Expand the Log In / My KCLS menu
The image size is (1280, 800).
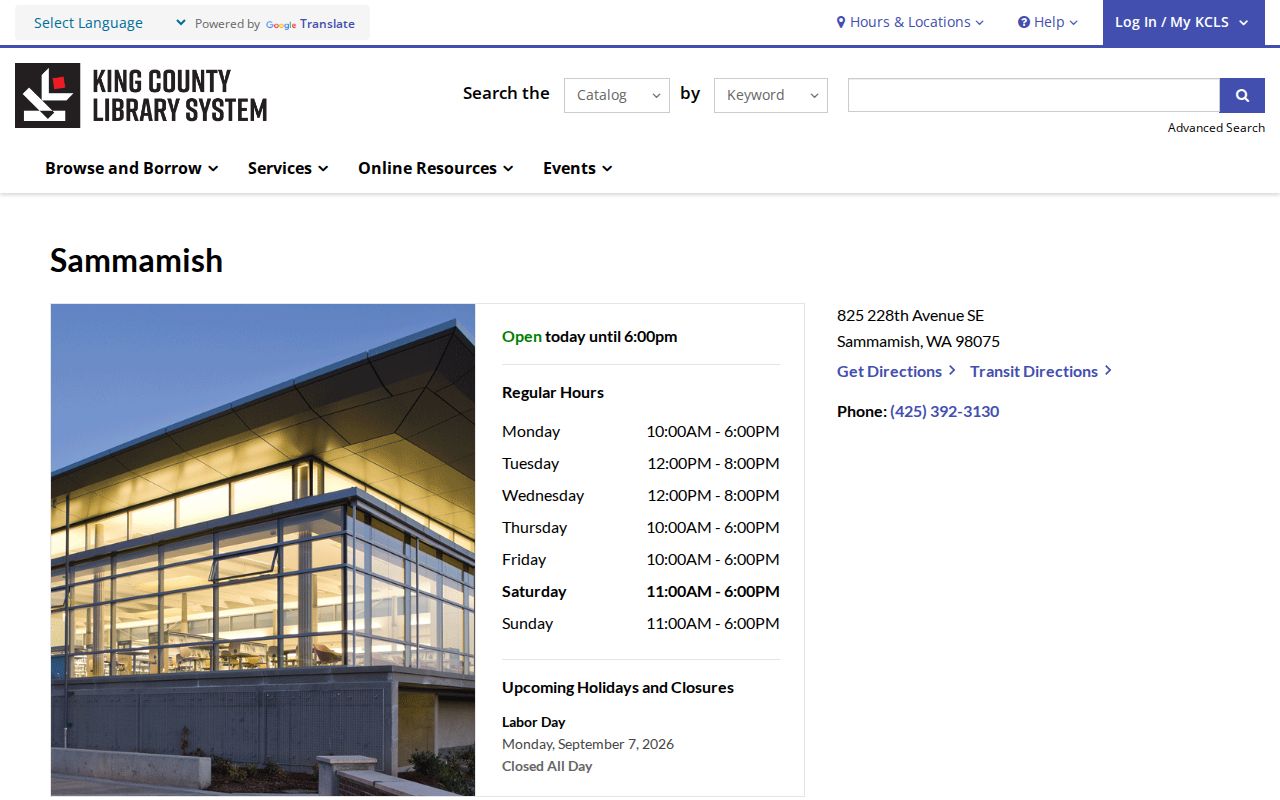[1183, 22]
